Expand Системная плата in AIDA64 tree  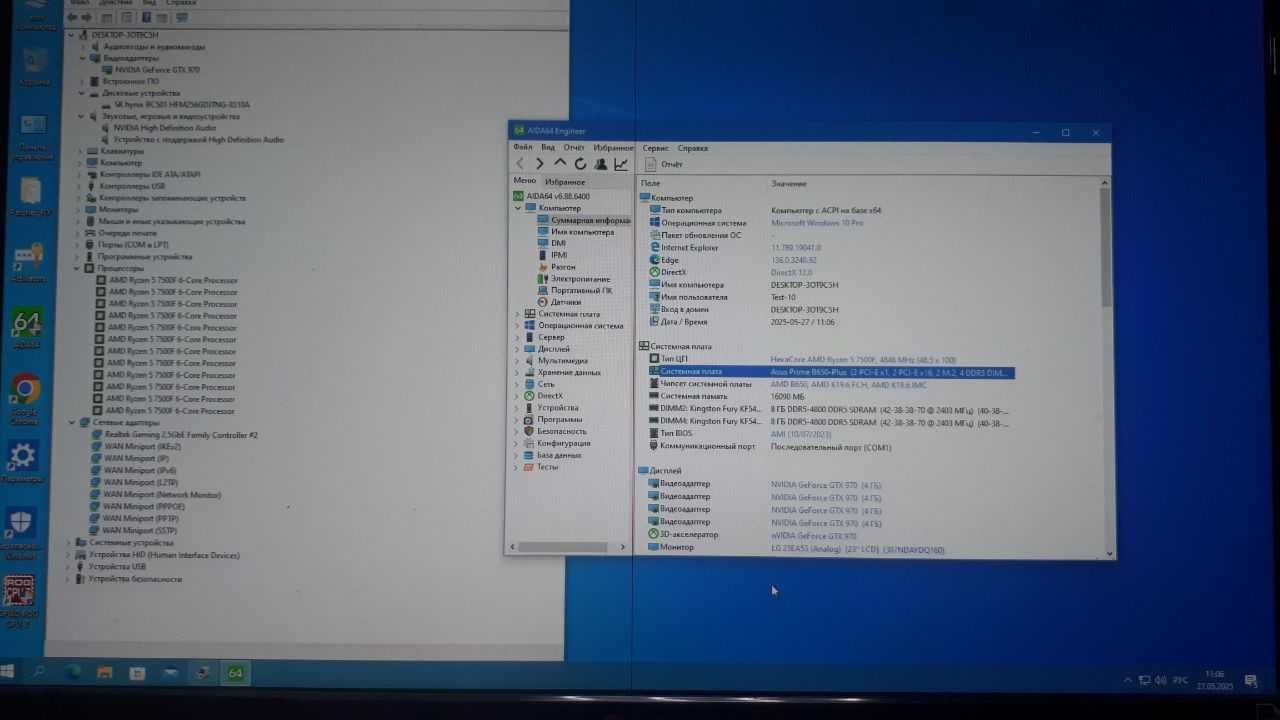[518, 314]
